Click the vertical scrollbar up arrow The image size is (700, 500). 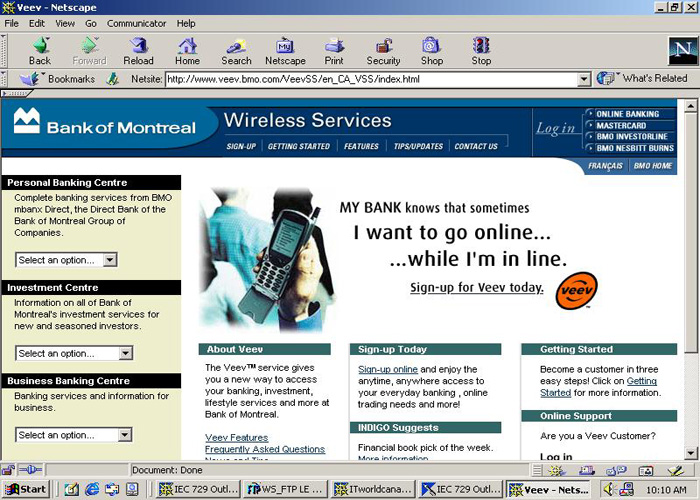[691, 106]
